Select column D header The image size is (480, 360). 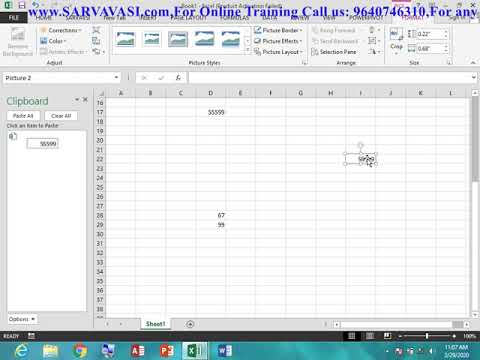coord(211,93)
